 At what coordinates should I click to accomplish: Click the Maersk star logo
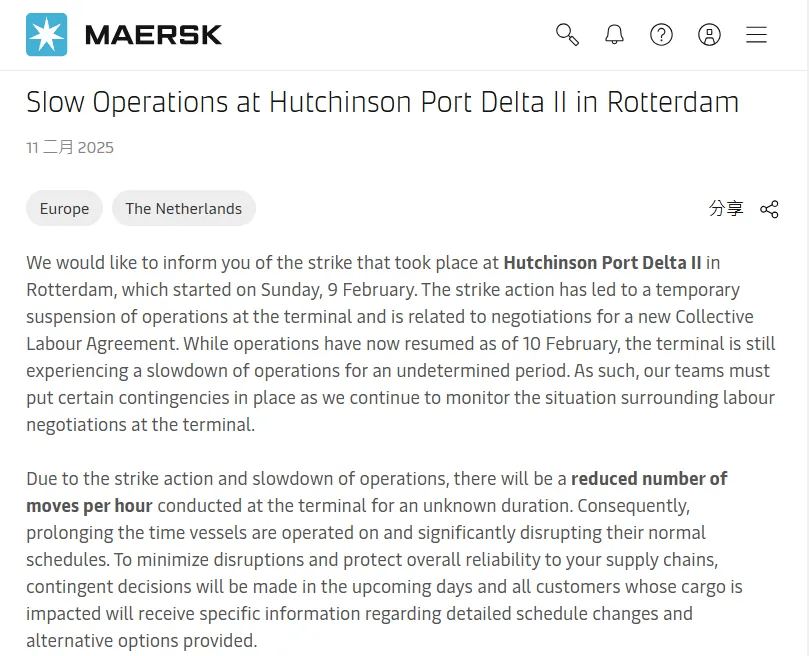[x=46, y=35]
